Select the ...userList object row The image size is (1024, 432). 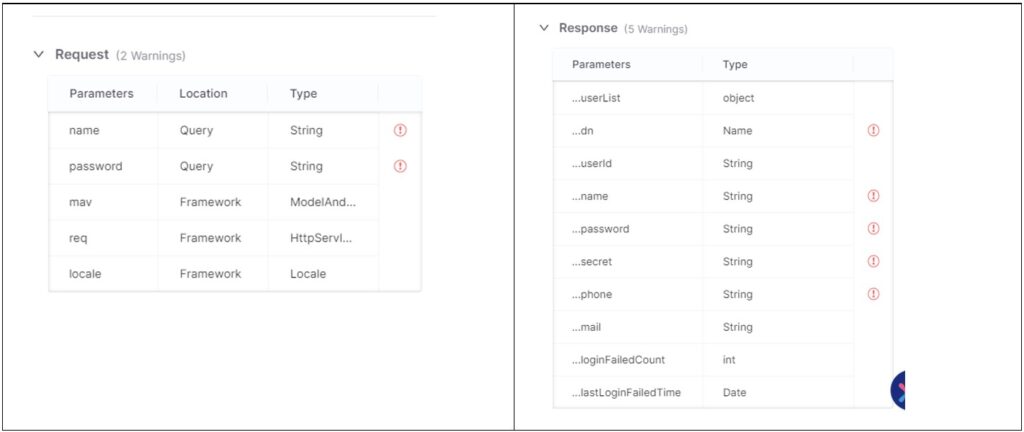pyautogui.click(x=702, y=98)
